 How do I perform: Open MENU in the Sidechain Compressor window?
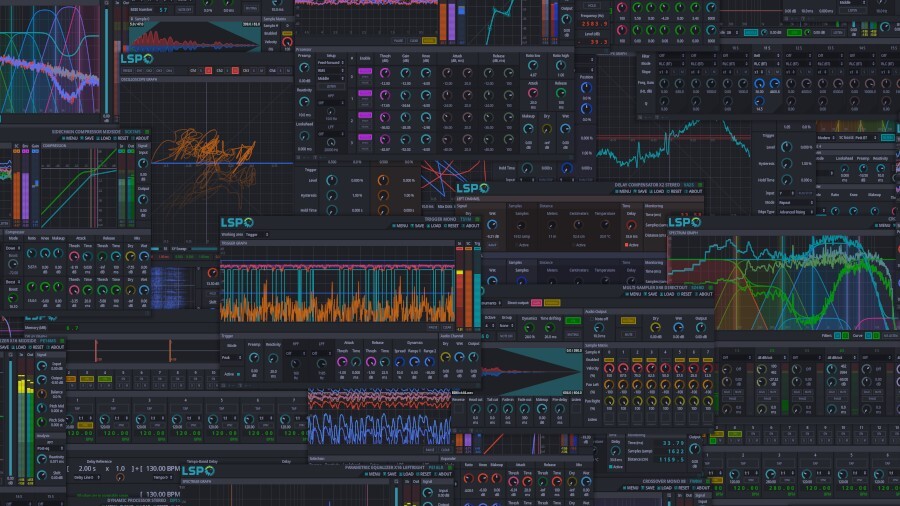[70, 138]
